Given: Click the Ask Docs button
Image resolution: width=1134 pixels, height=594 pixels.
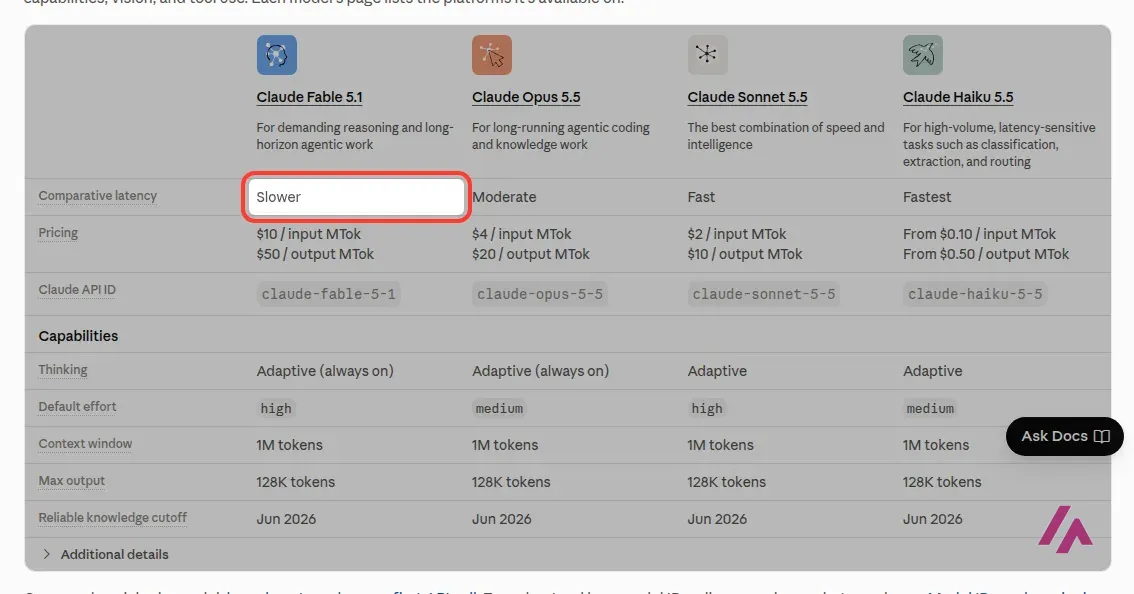Looking at the screenshot, I should point(1065,436).
